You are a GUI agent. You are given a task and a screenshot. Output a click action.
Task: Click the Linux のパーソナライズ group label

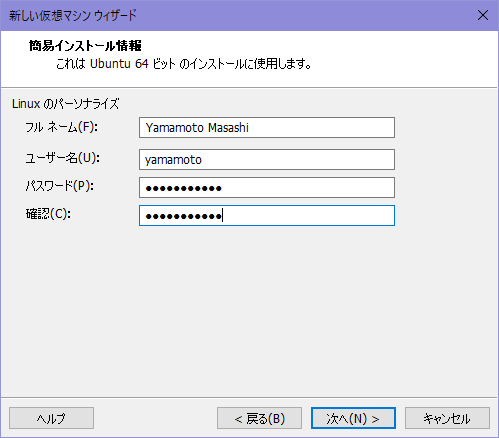66,104
